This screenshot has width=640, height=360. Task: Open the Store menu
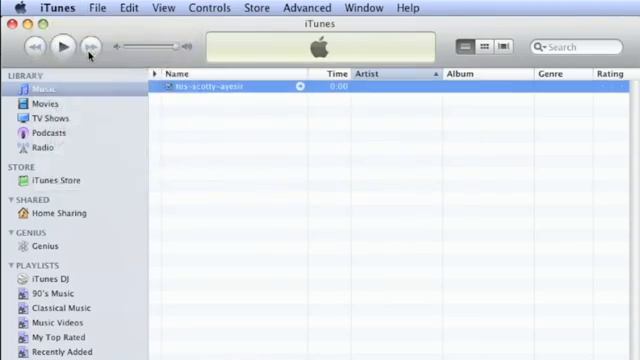click(x=257, y=8)
